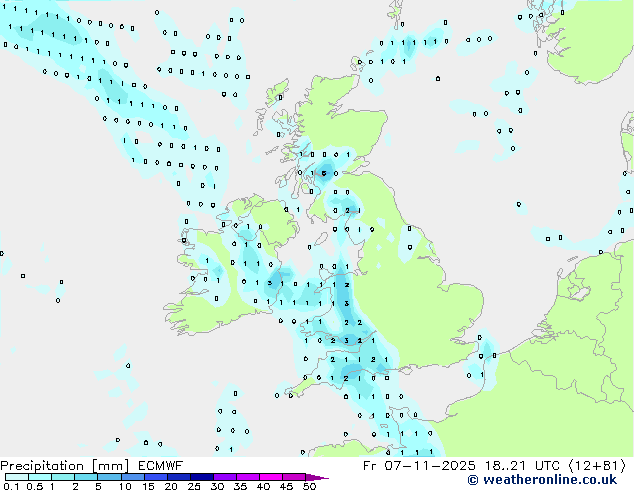Click the weatheronline.co.uk copyright link
Screen dimensions: 634x490
pos(542,480)
